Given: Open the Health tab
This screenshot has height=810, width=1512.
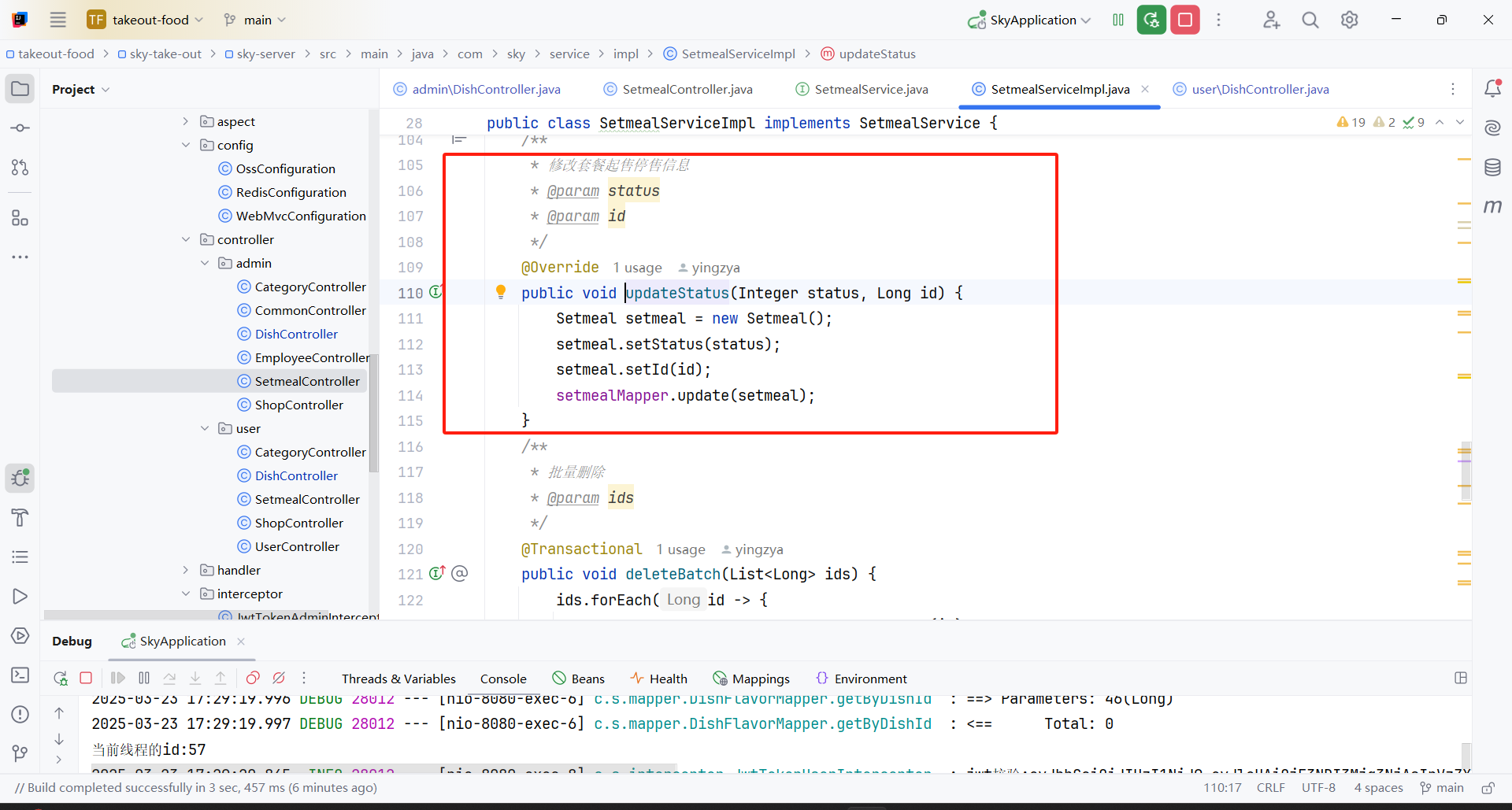Looking at the screenshot, I should (x=658, y=679).
